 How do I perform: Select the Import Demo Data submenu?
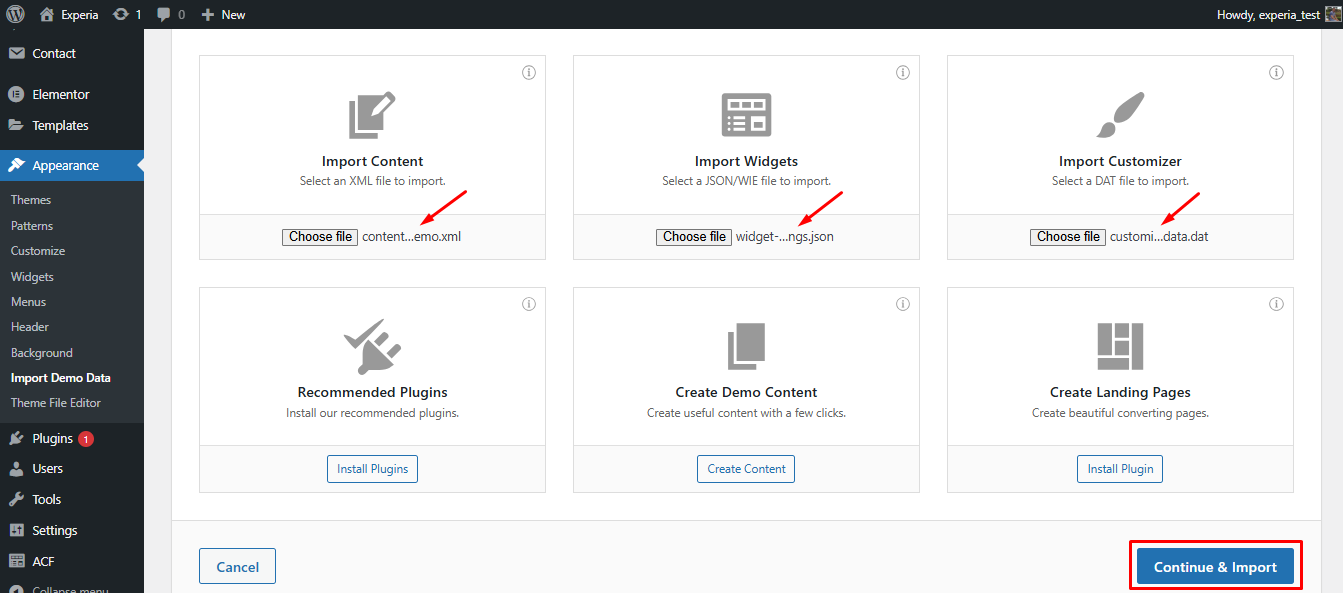coord(61,378)
